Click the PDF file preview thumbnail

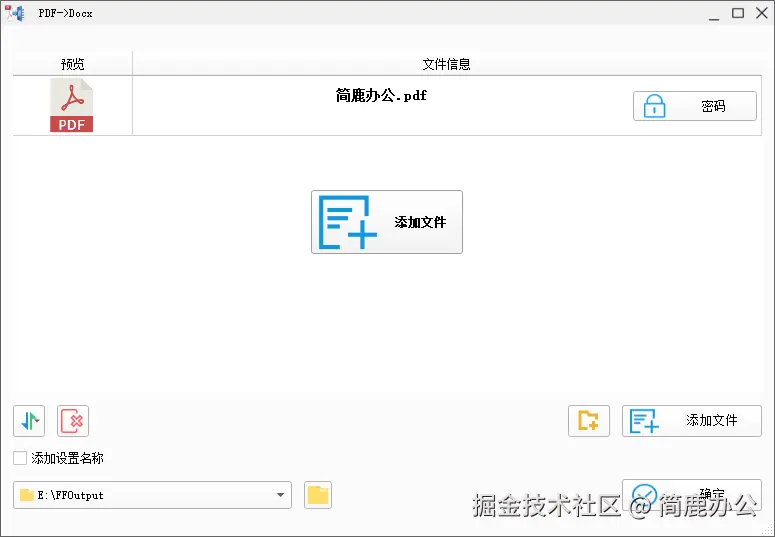tap(72, 105)
